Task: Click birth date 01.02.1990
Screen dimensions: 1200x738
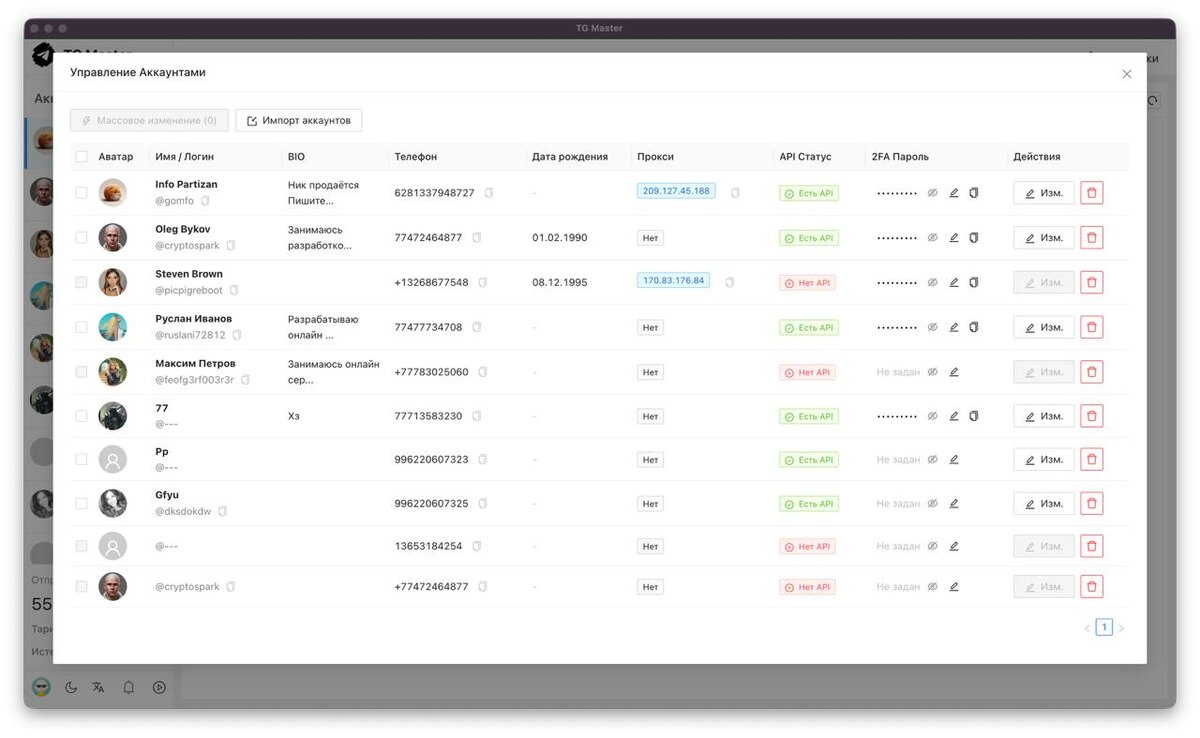Action: pos(560,238)
